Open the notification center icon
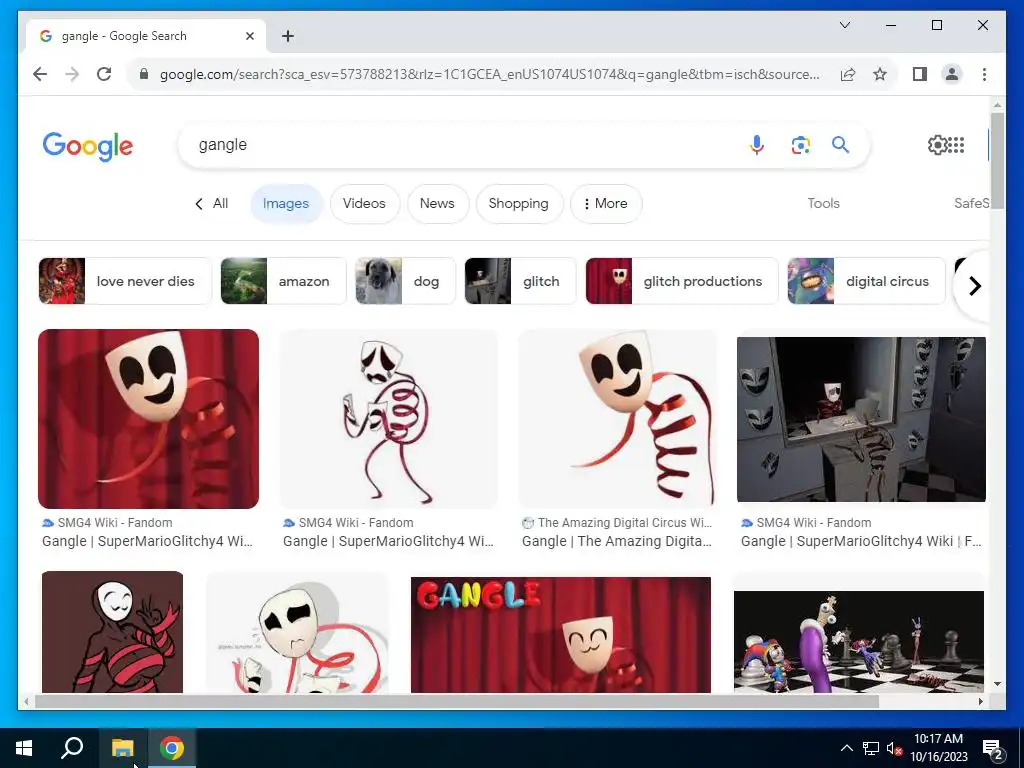Viewport: 1024px width, 768px height. point(993,749)
